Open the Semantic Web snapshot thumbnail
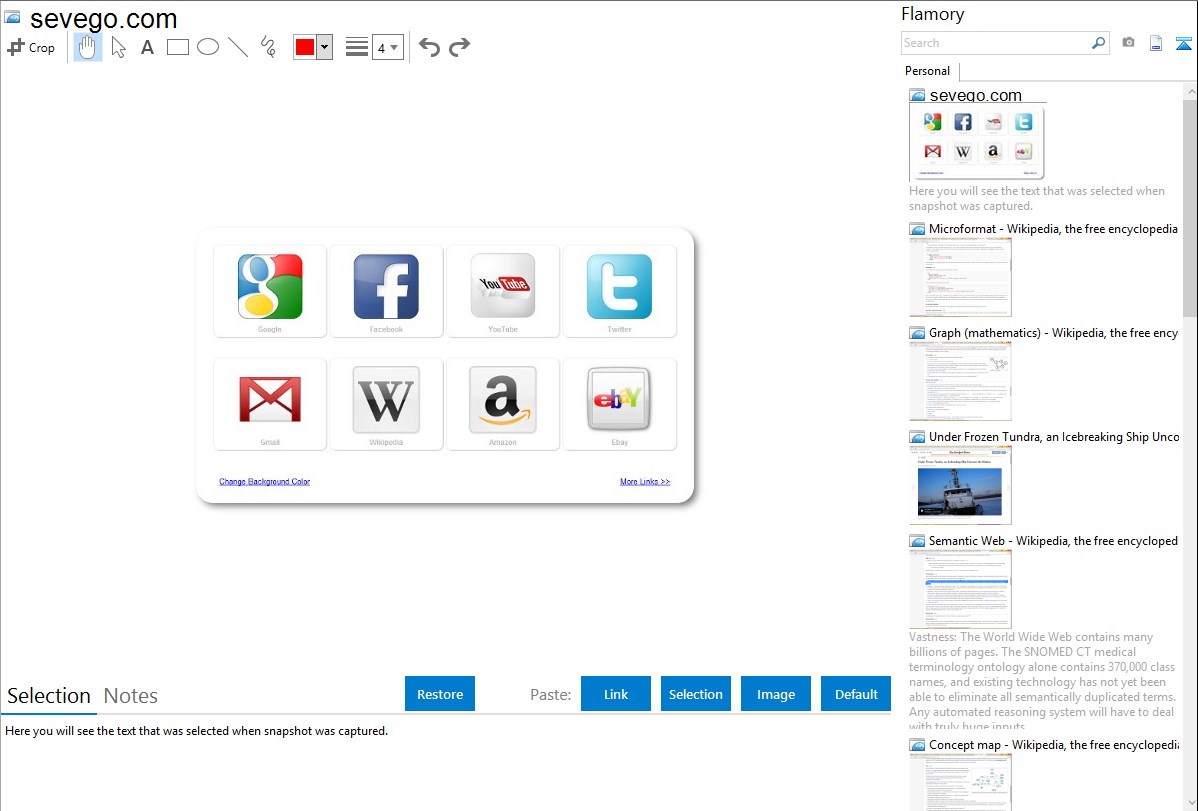 (960, 589)
